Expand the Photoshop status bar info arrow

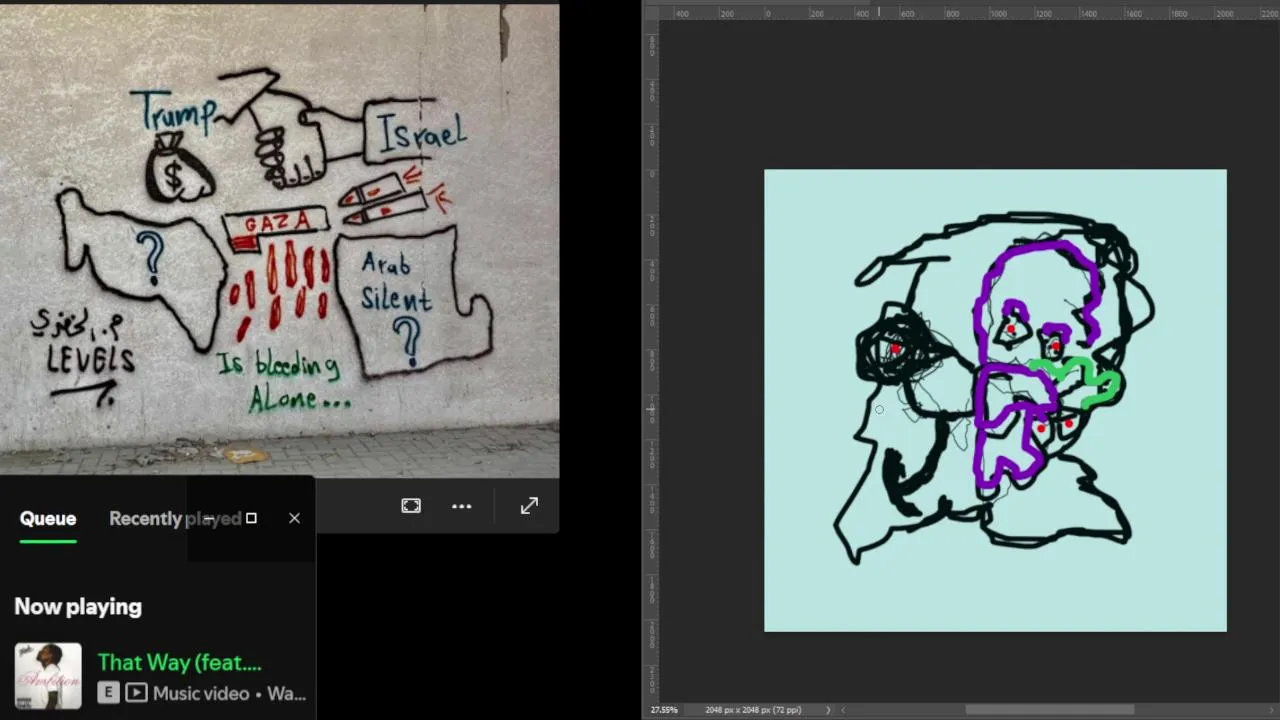tap(827, 710)
